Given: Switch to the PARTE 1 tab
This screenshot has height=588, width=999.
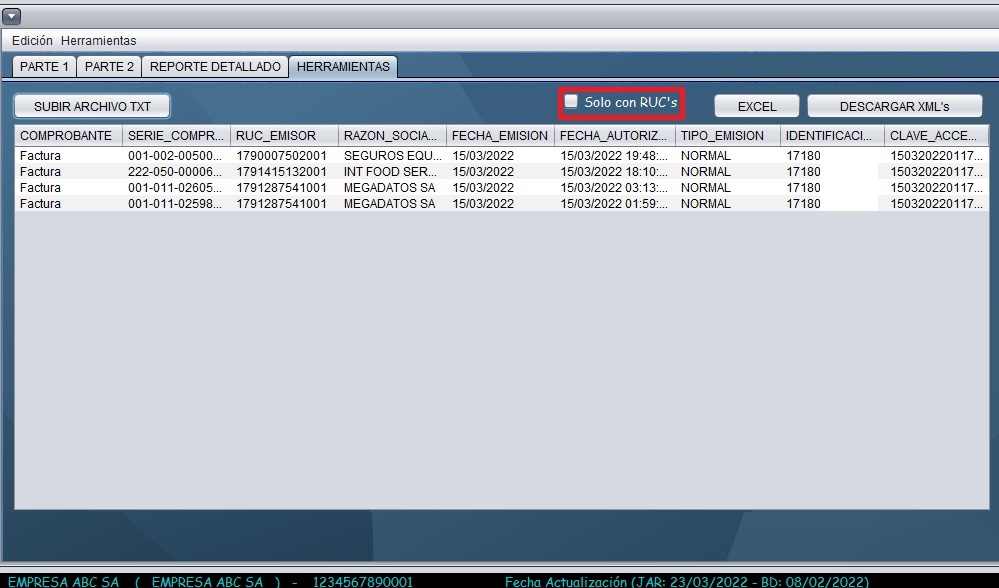Looking at the screenshot, I should [44, 67].
